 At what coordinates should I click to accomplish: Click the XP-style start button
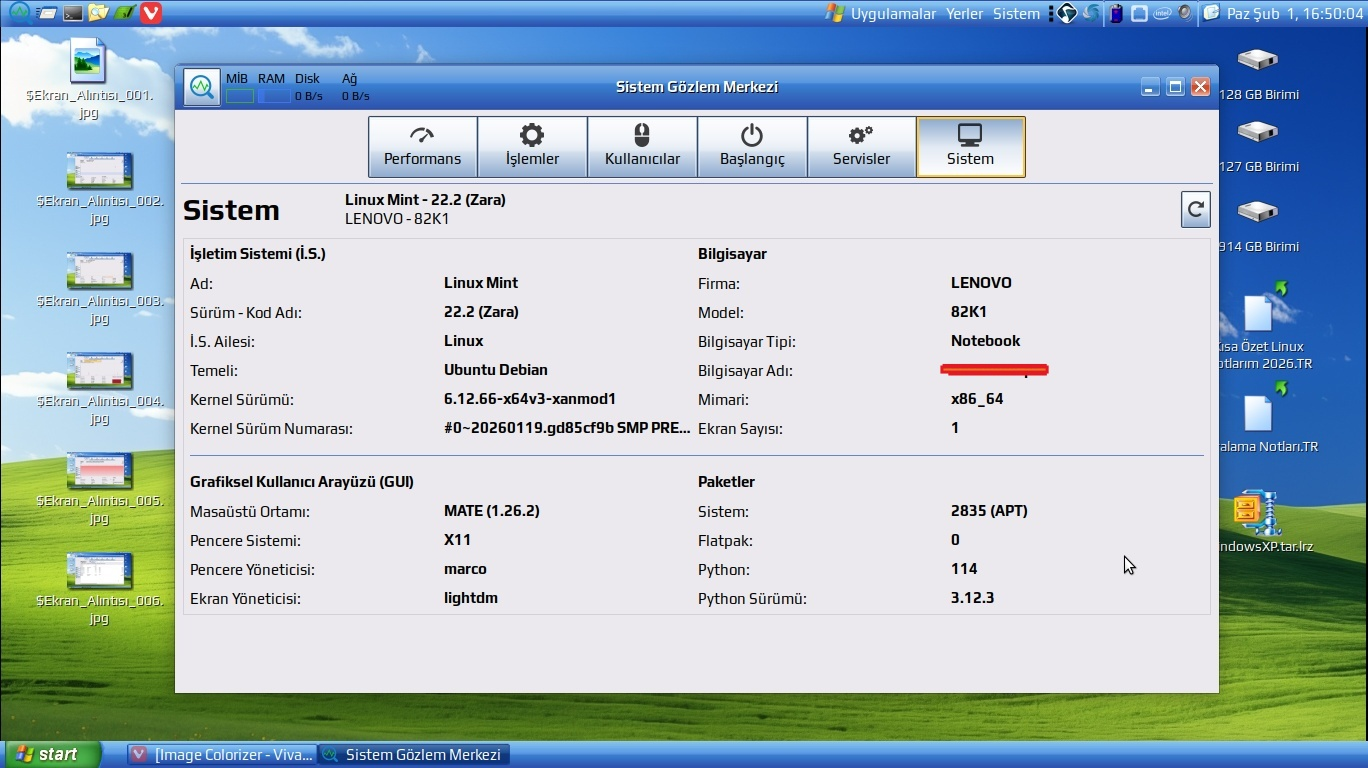click(54, 754)
